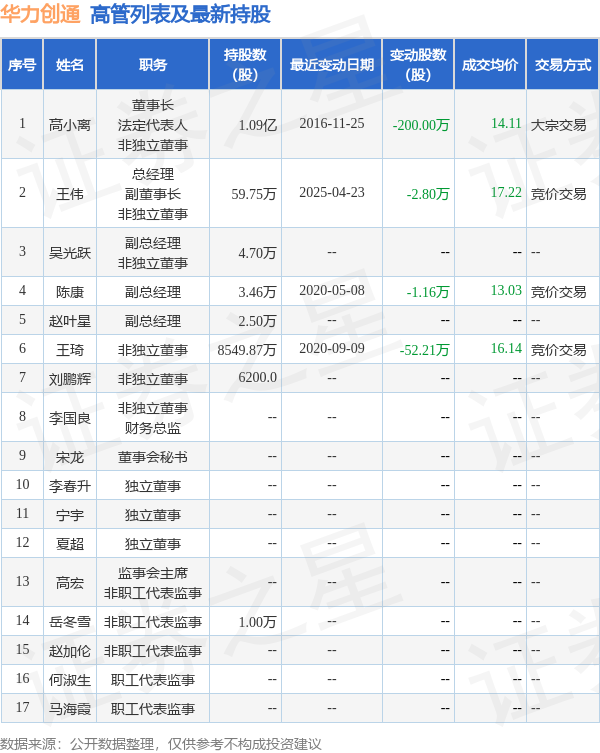Click the 职务 column header
600x753 pixels.
pyautogui.click(x=153, y=64)
